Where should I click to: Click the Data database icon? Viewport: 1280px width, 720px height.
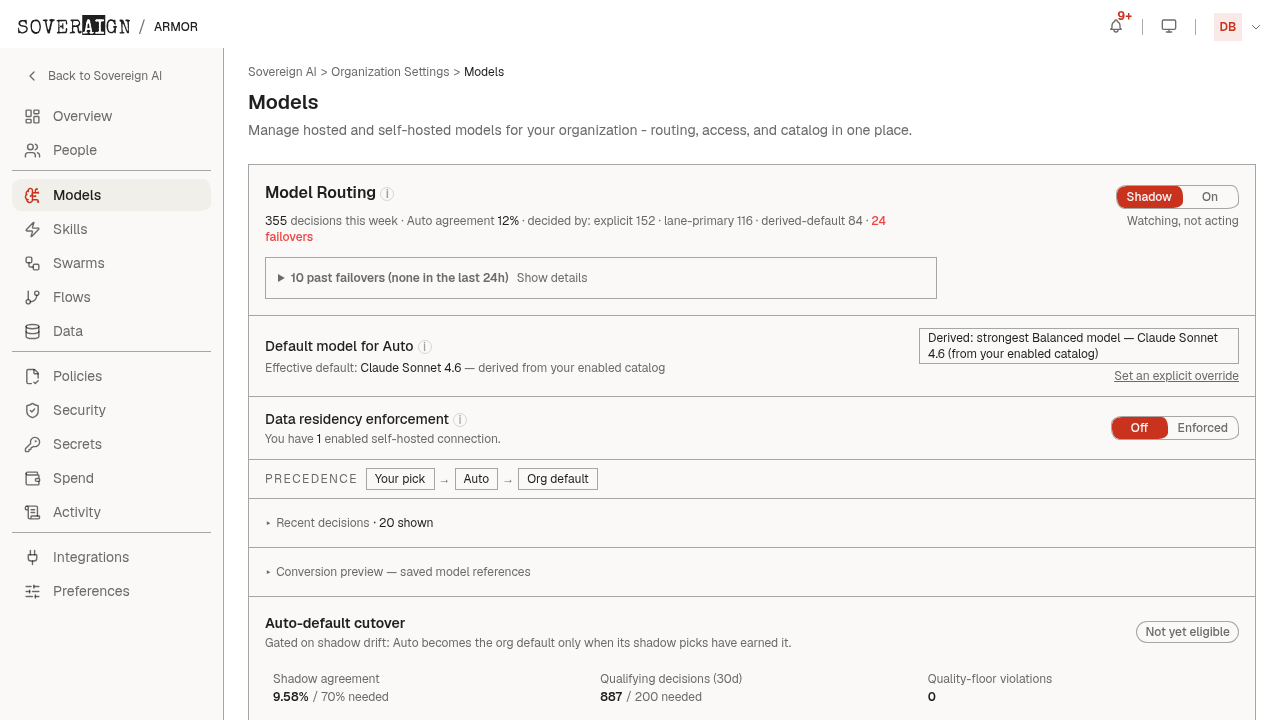coord(33,331)
